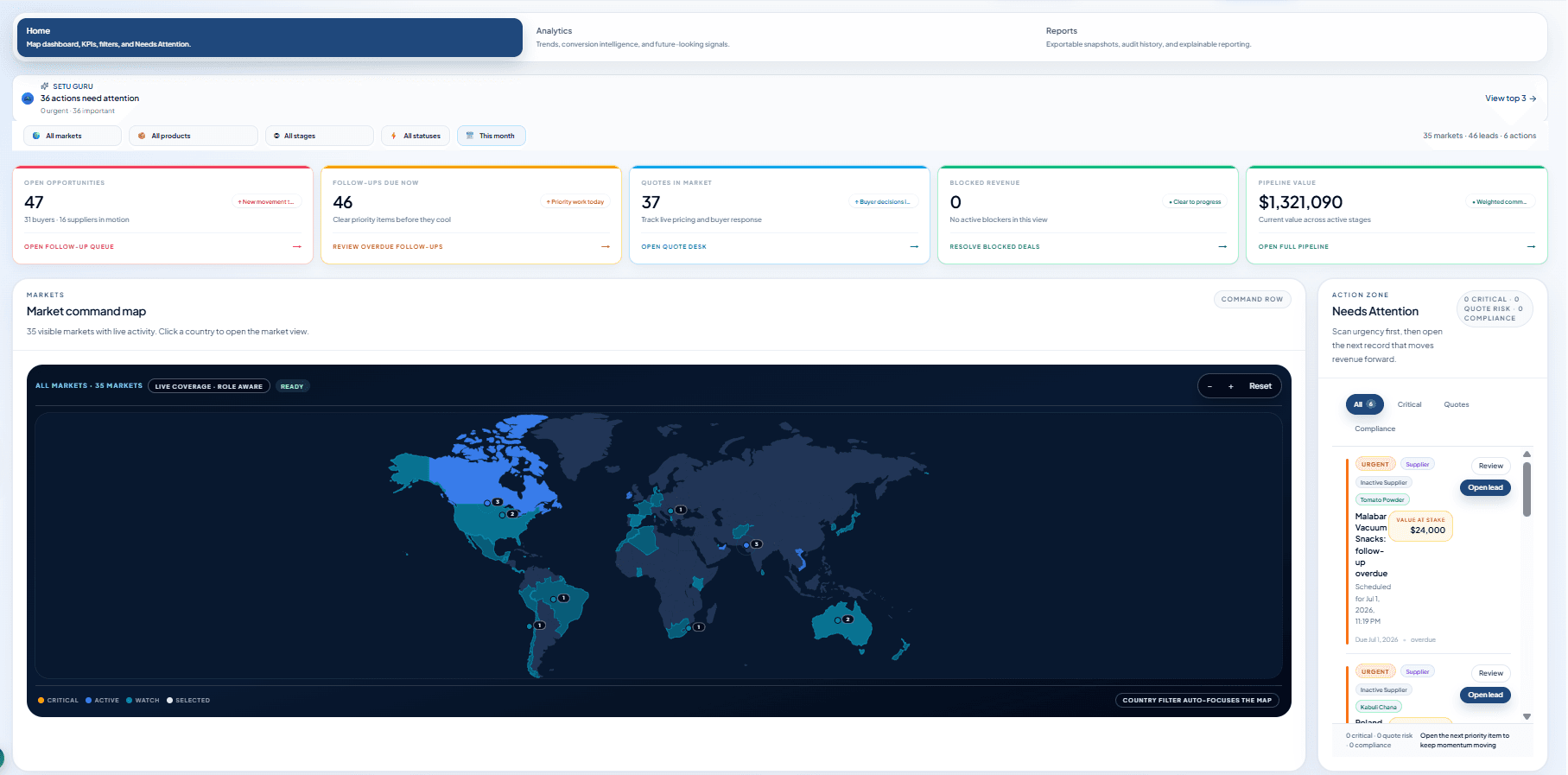Open the This month date filter
Screen dimensions: 1568x775
point(492,136)
